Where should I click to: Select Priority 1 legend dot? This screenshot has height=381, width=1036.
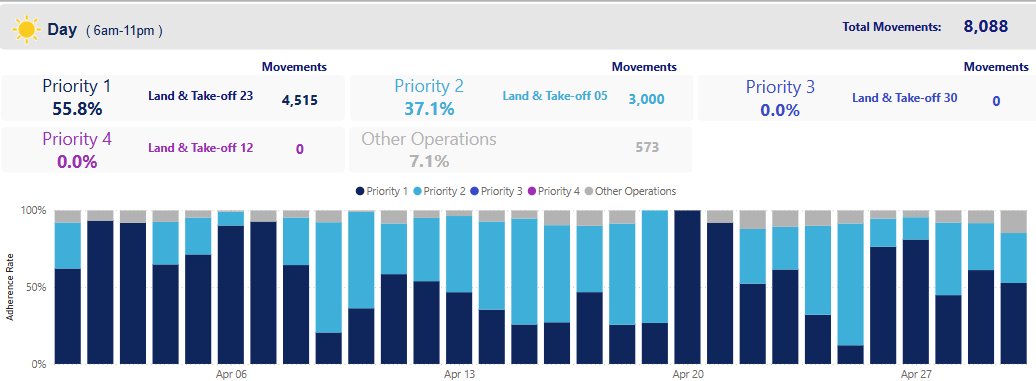pos(359,191)
